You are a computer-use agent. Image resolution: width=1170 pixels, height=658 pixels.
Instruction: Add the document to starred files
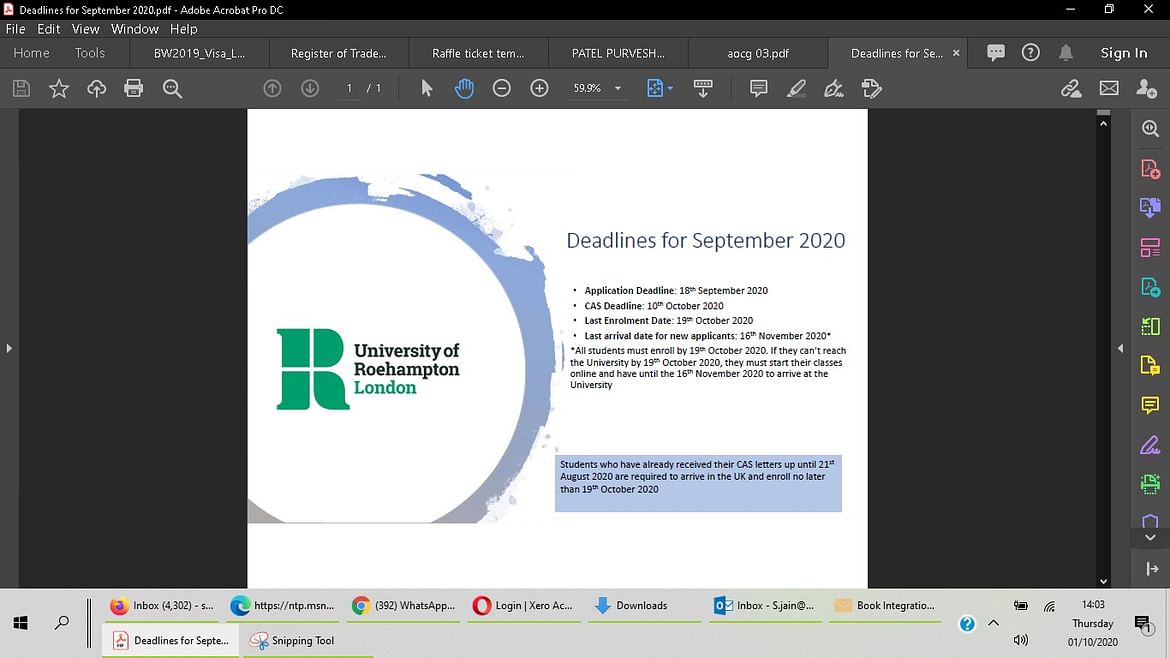point(59,88)
